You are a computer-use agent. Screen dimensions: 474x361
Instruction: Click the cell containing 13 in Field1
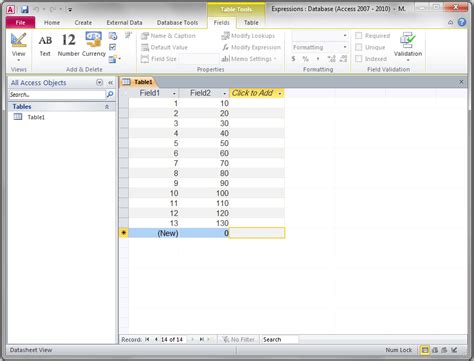point(154,223)
